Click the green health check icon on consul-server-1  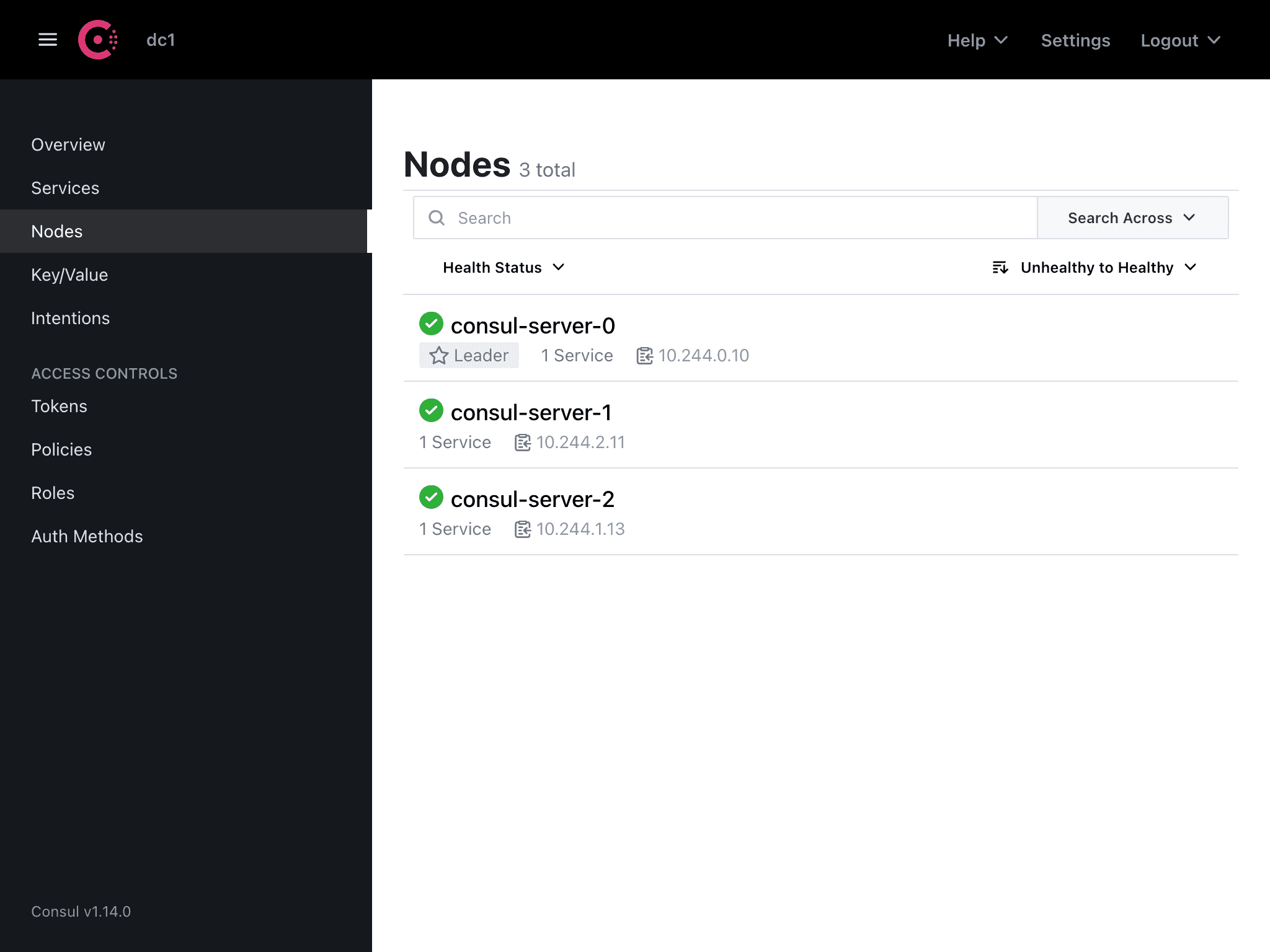pyautogui.click(x=431, y=411)
